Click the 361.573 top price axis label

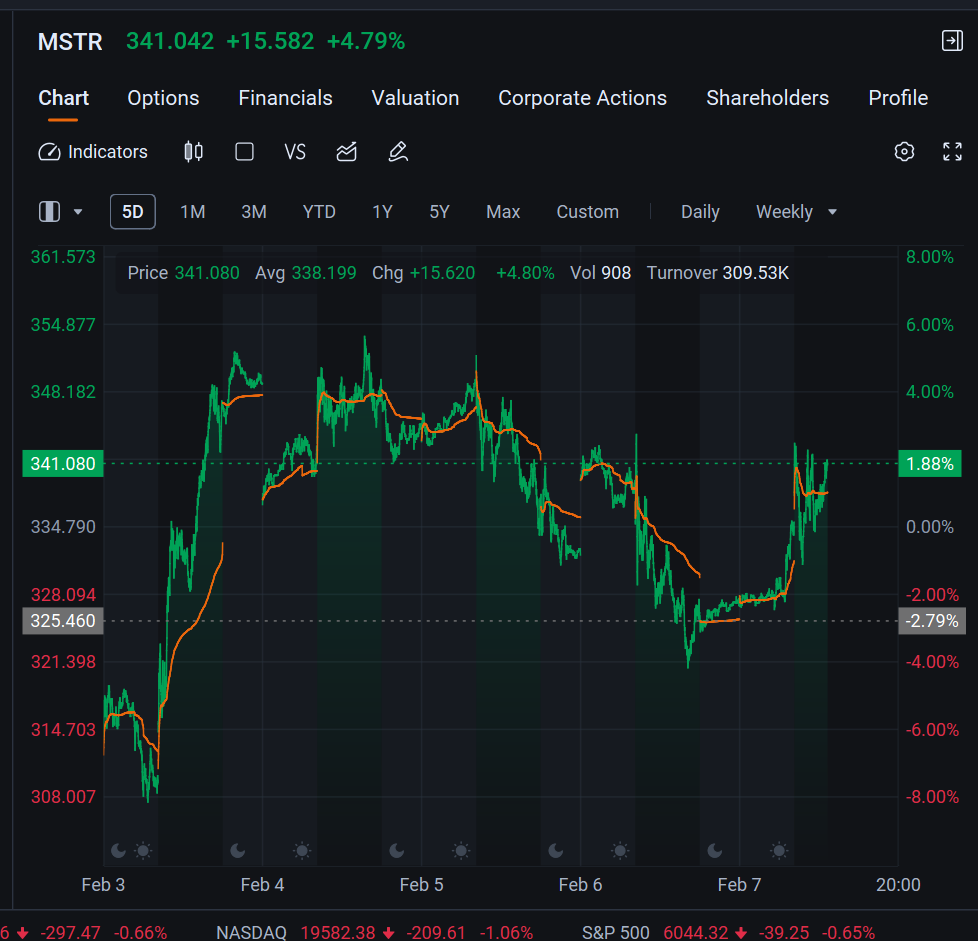click(x=63, y=257)
